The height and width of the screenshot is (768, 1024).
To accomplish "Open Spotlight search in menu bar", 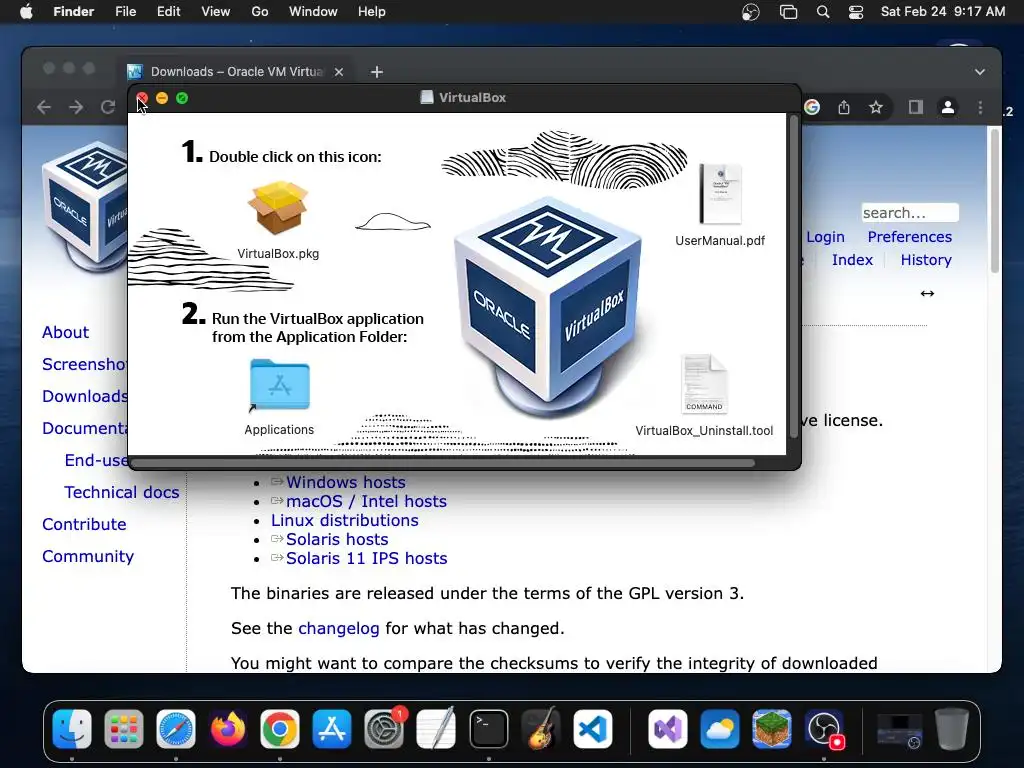I will (823, 12).
